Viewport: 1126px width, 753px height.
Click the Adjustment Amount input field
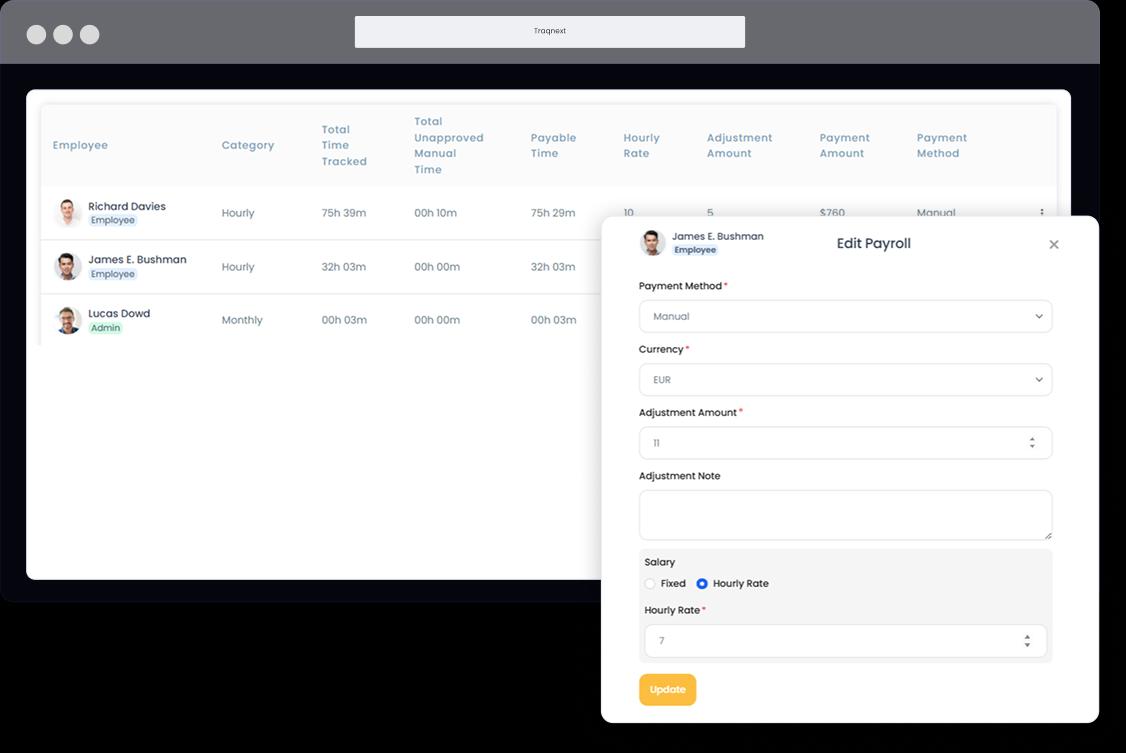(x=830, y=443)
